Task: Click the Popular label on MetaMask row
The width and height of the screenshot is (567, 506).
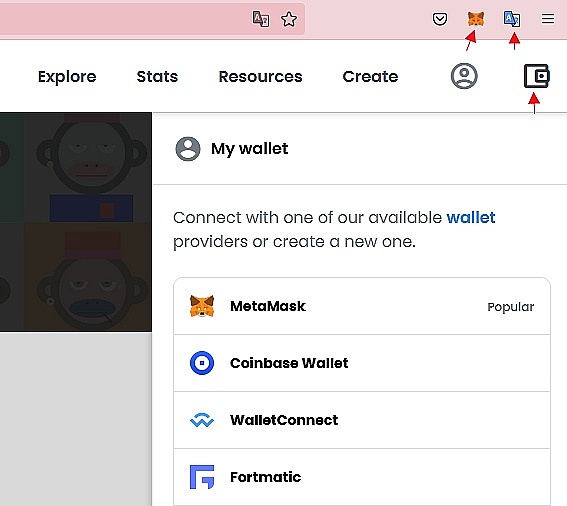Action: [x=511, y=307]
